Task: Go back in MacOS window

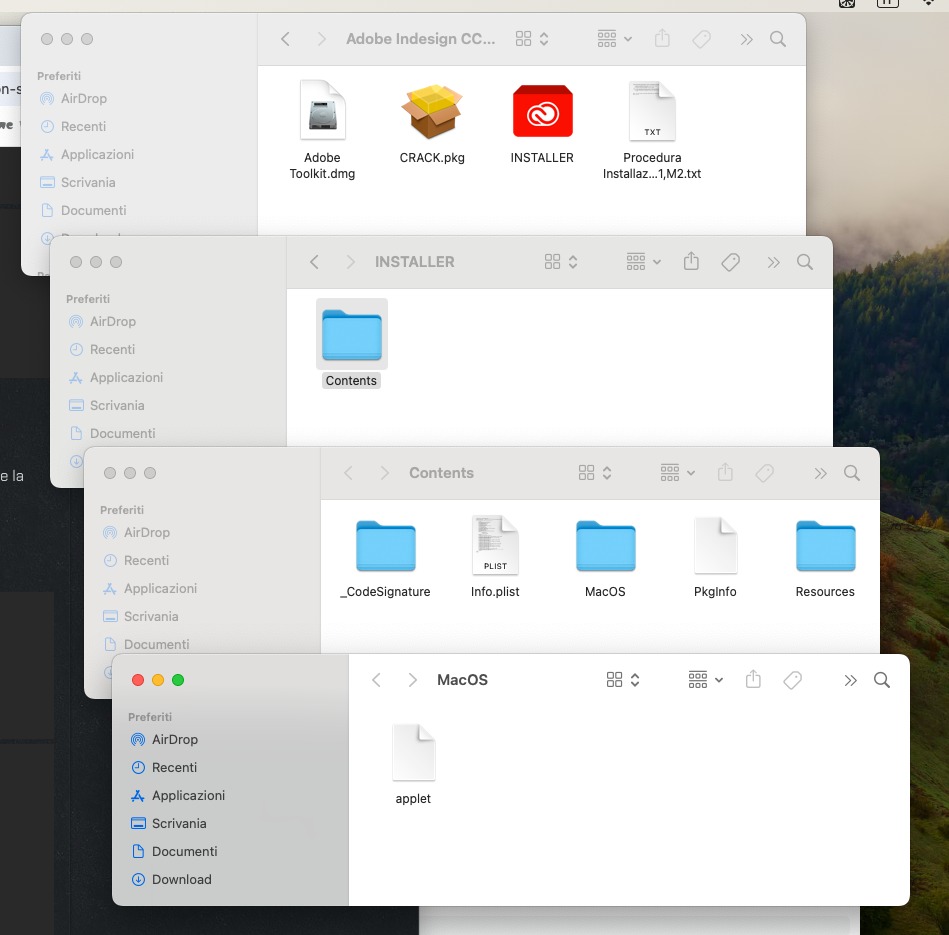Action: tap(376, 680)
